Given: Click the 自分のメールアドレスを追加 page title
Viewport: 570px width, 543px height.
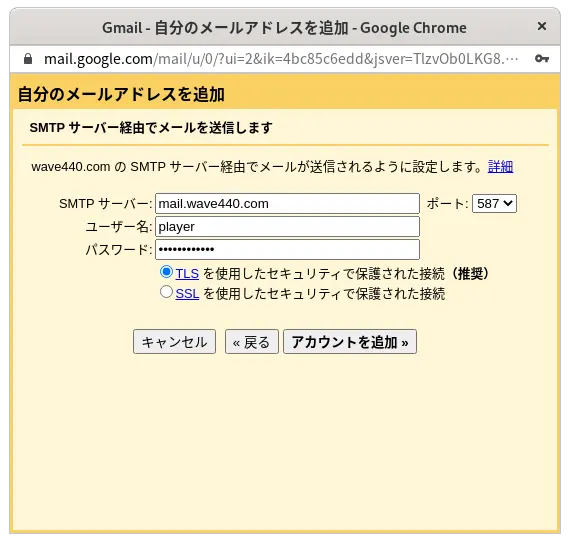Looking at the screenshot, I should (121, 94).
